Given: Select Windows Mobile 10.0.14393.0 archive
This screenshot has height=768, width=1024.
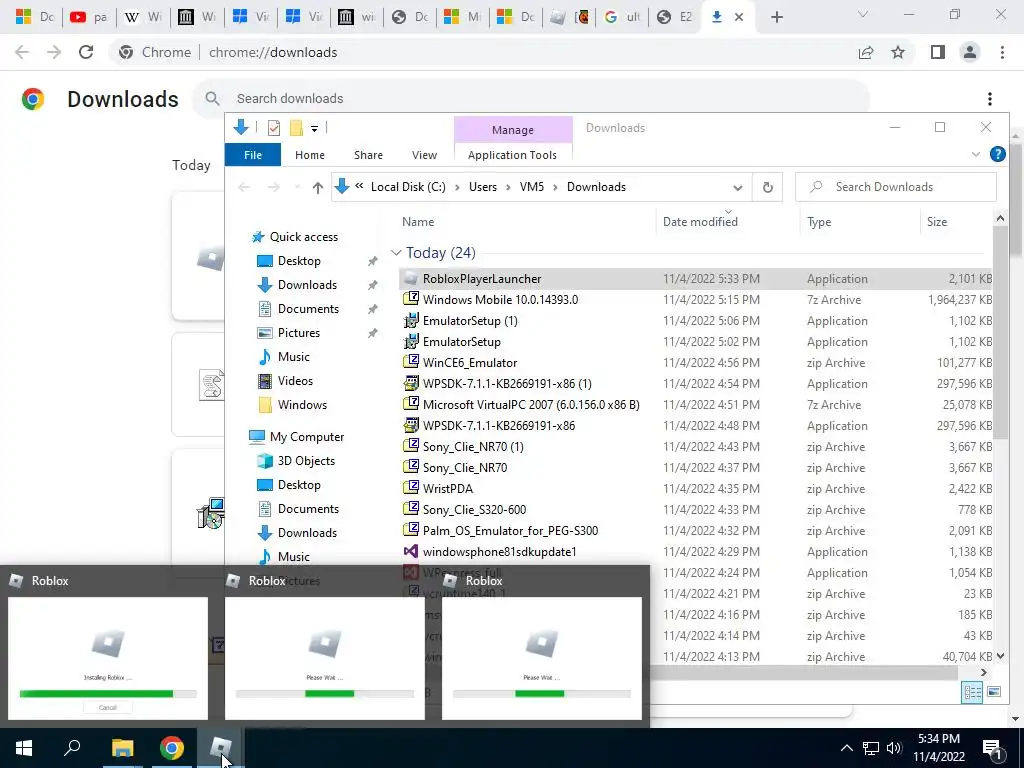Looking at the screenshot, I should tap(695, 300).
